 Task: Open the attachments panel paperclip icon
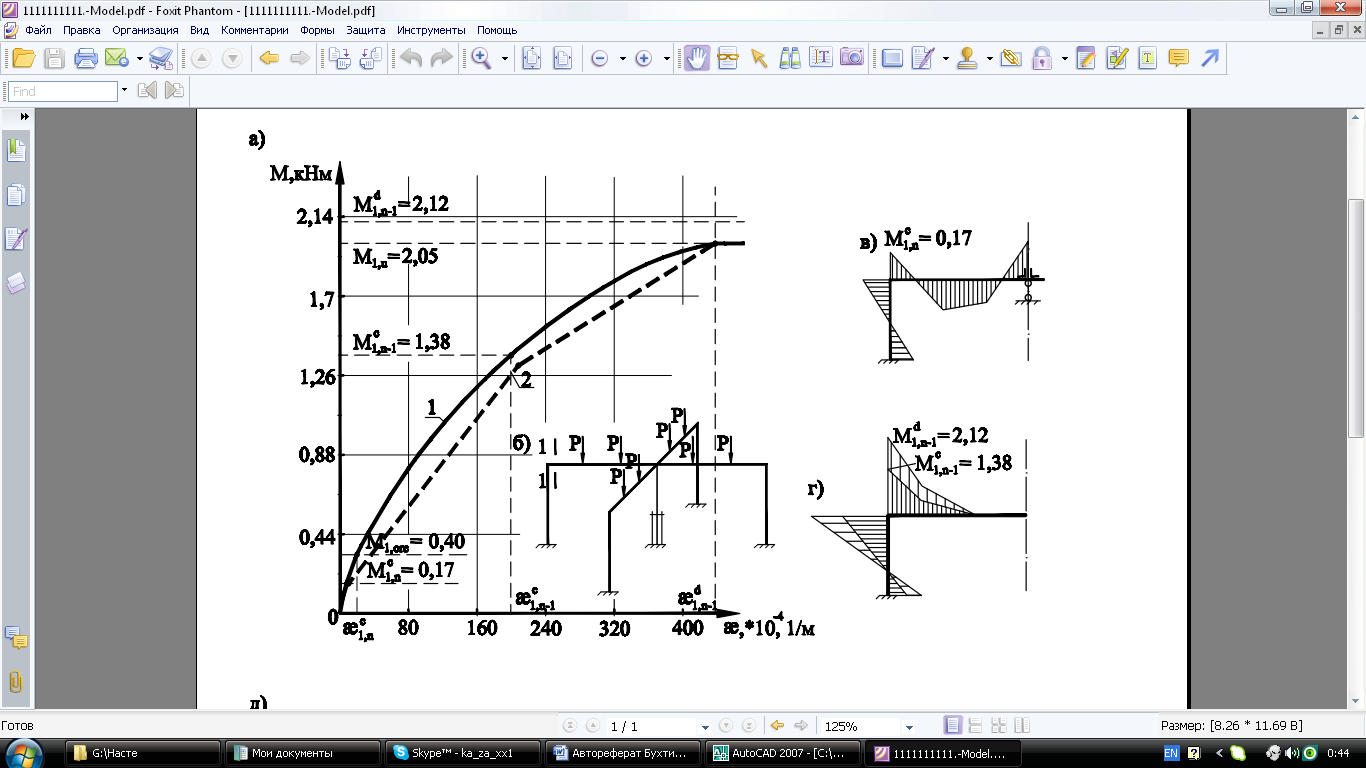(x=16, y=682)
